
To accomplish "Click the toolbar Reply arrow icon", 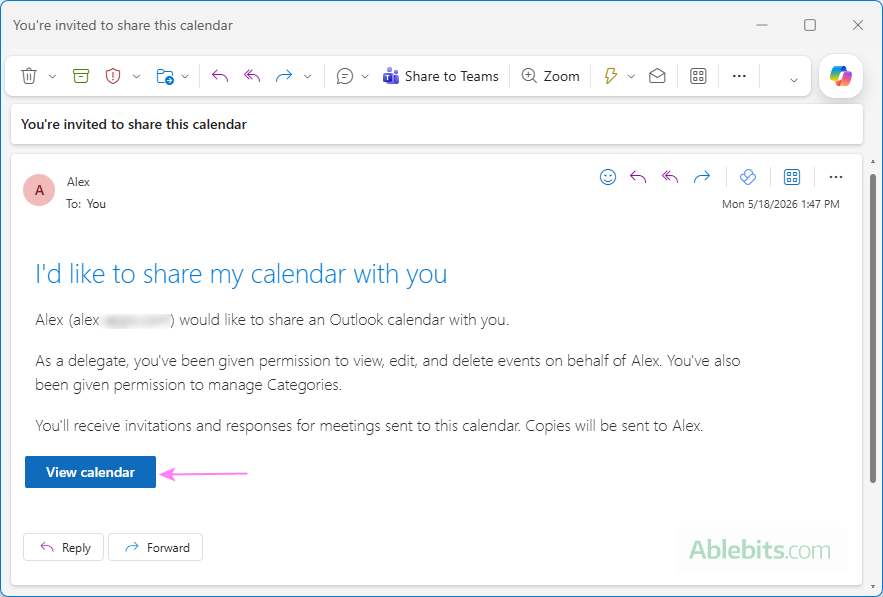I will point(220,76).
